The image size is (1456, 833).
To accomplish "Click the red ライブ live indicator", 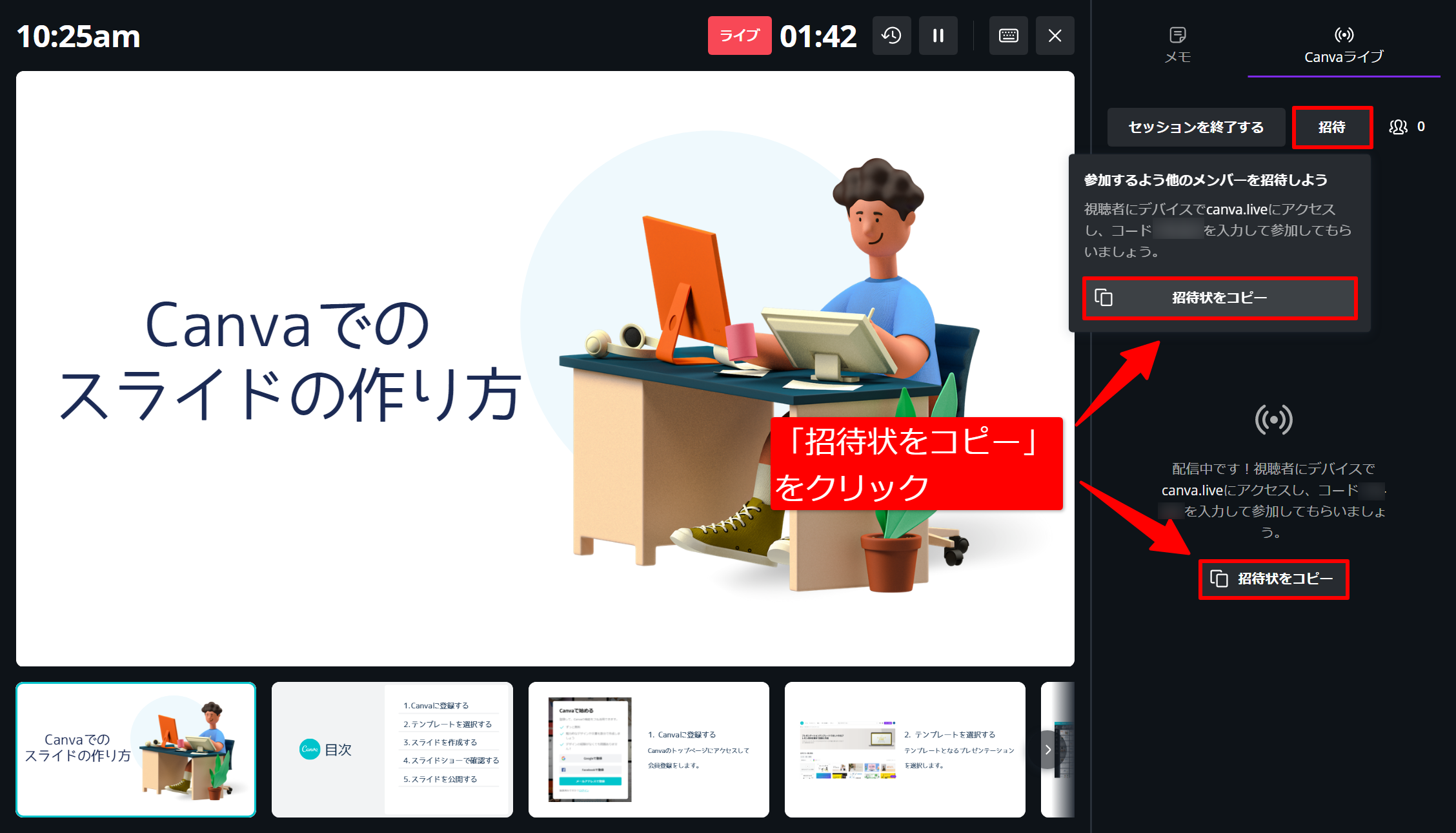I will point(740,36).
